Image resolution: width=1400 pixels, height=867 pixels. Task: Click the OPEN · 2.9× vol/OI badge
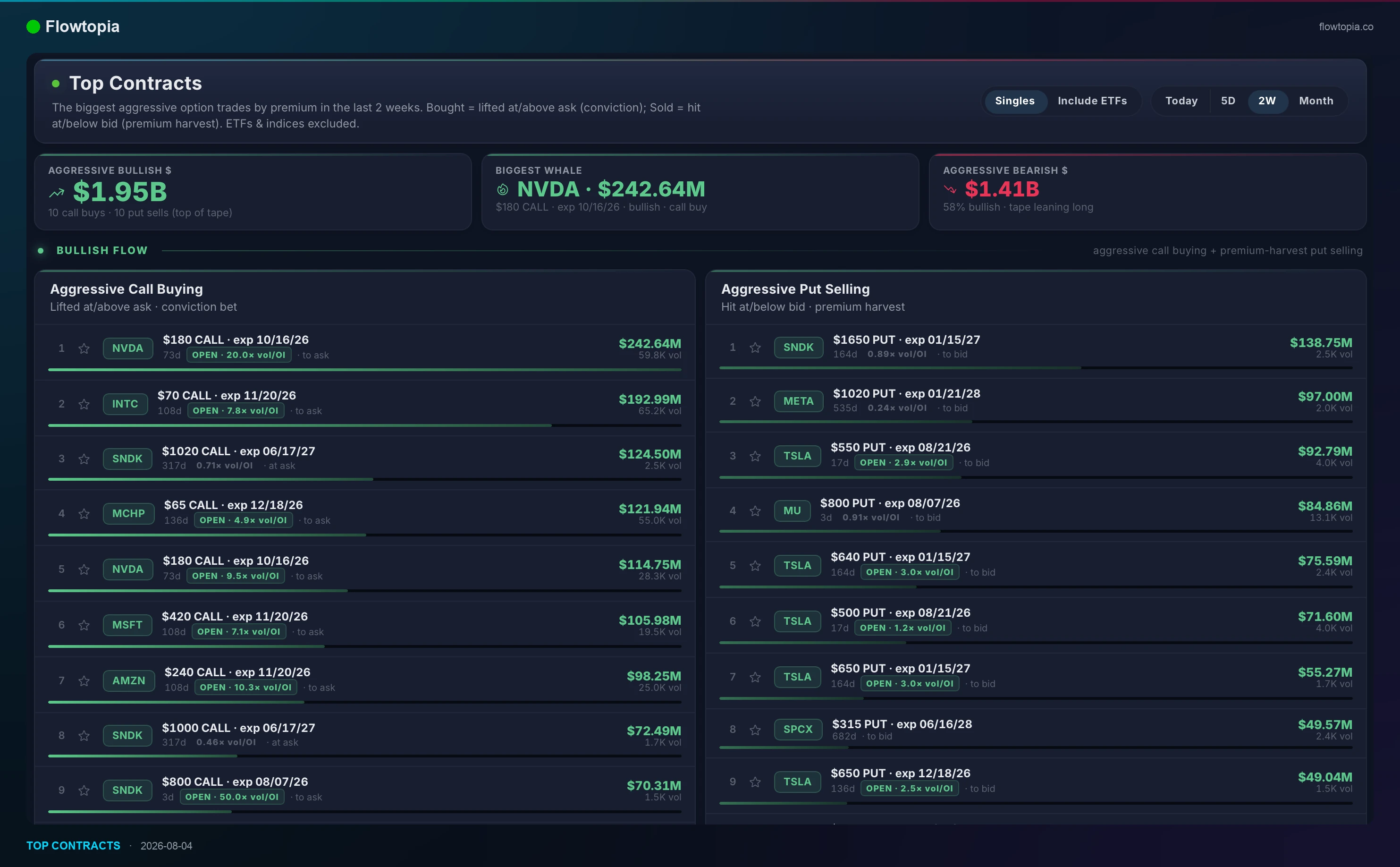[x=904, y=463]
